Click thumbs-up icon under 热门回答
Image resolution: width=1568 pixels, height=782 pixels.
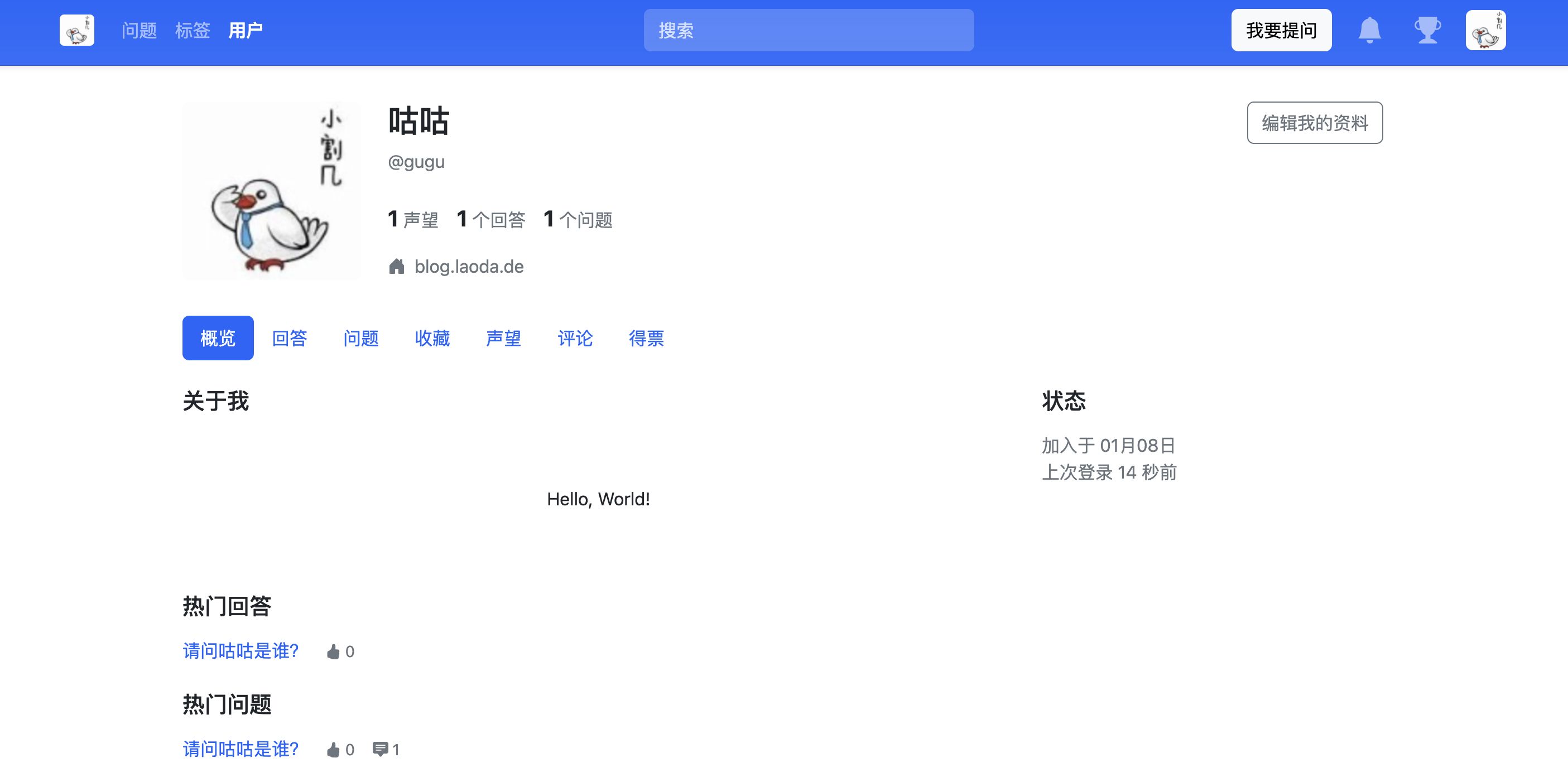click(333, 653)
